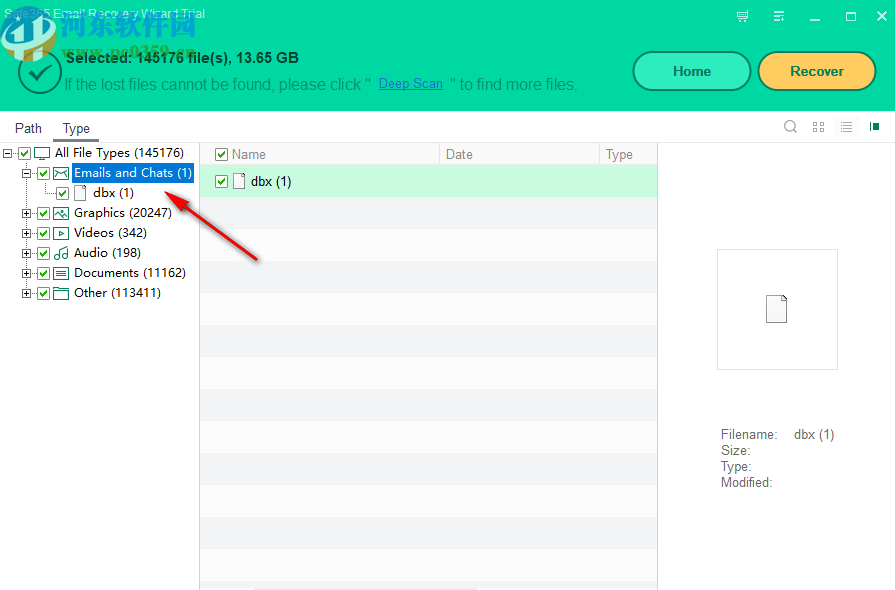Click the Audio music note icon

(x=61, y=252)
